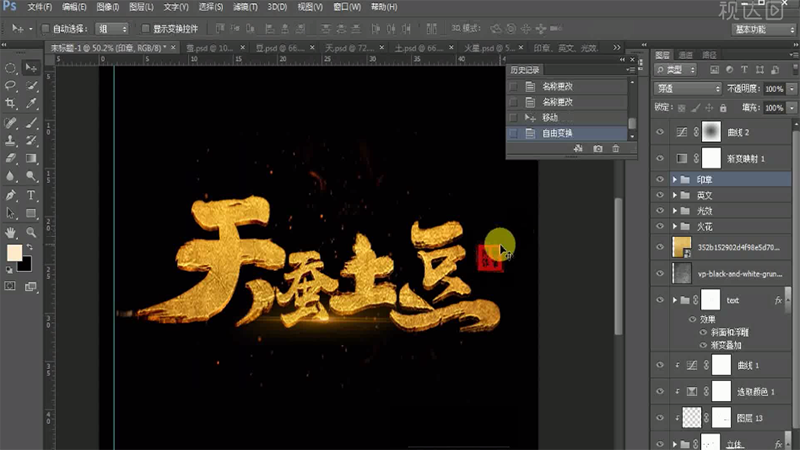Image resolution: width=800 pixels, height=450 pixels.
Task: Switch to 通道 panel tab
Action: 685,55
